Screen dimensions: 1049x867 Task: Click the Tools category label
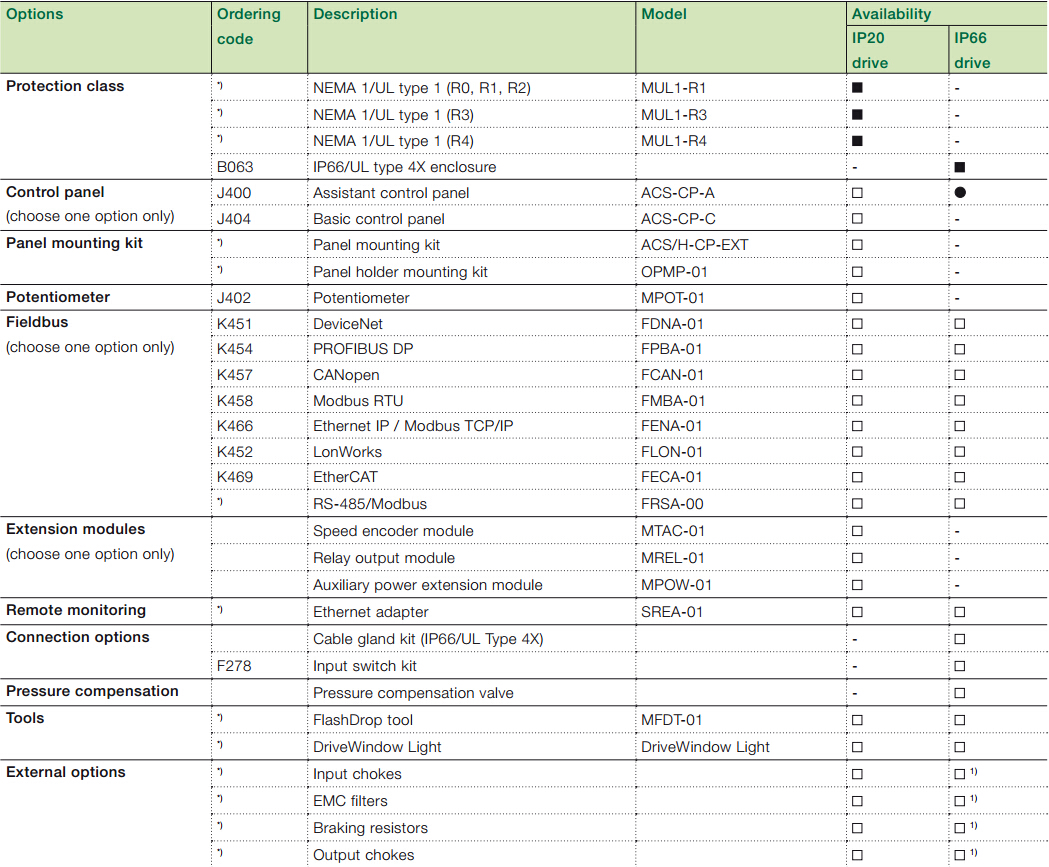25,718
